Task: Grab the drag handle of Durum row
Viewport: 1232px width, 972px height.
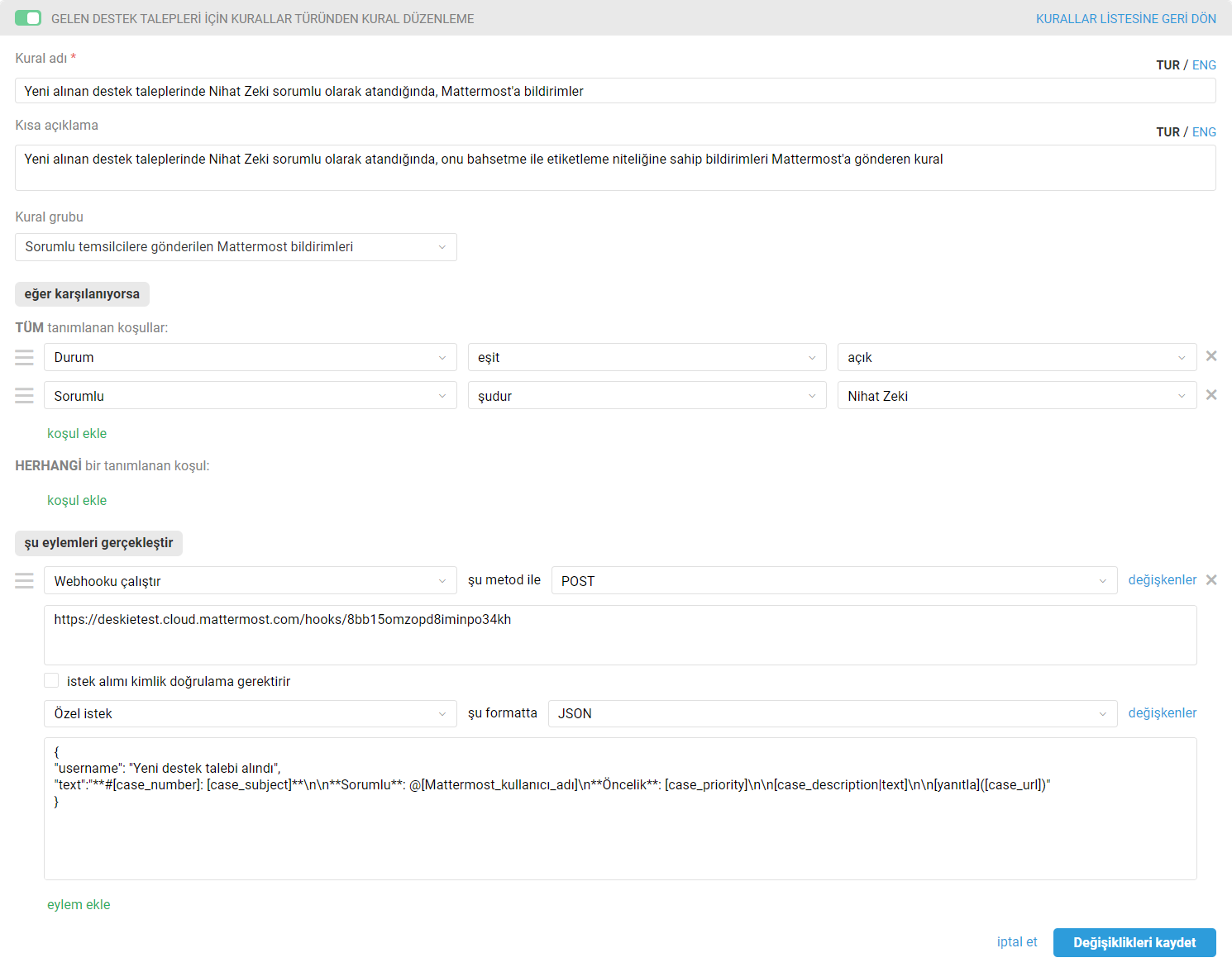Action: pos(25,357)
